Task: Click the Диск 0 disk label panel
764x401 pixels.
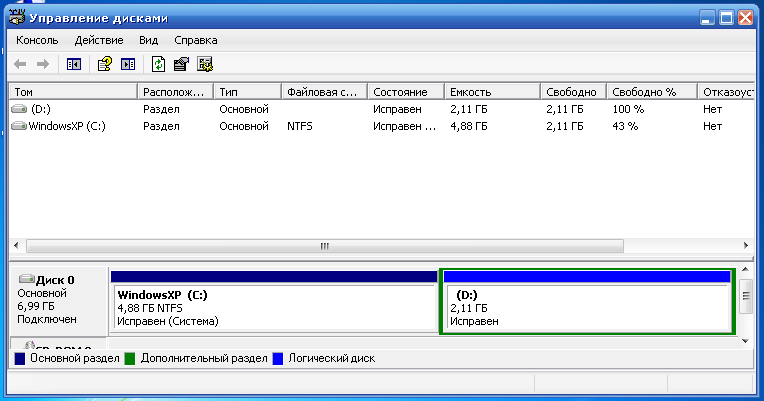Action: click(x=58, y=300)
